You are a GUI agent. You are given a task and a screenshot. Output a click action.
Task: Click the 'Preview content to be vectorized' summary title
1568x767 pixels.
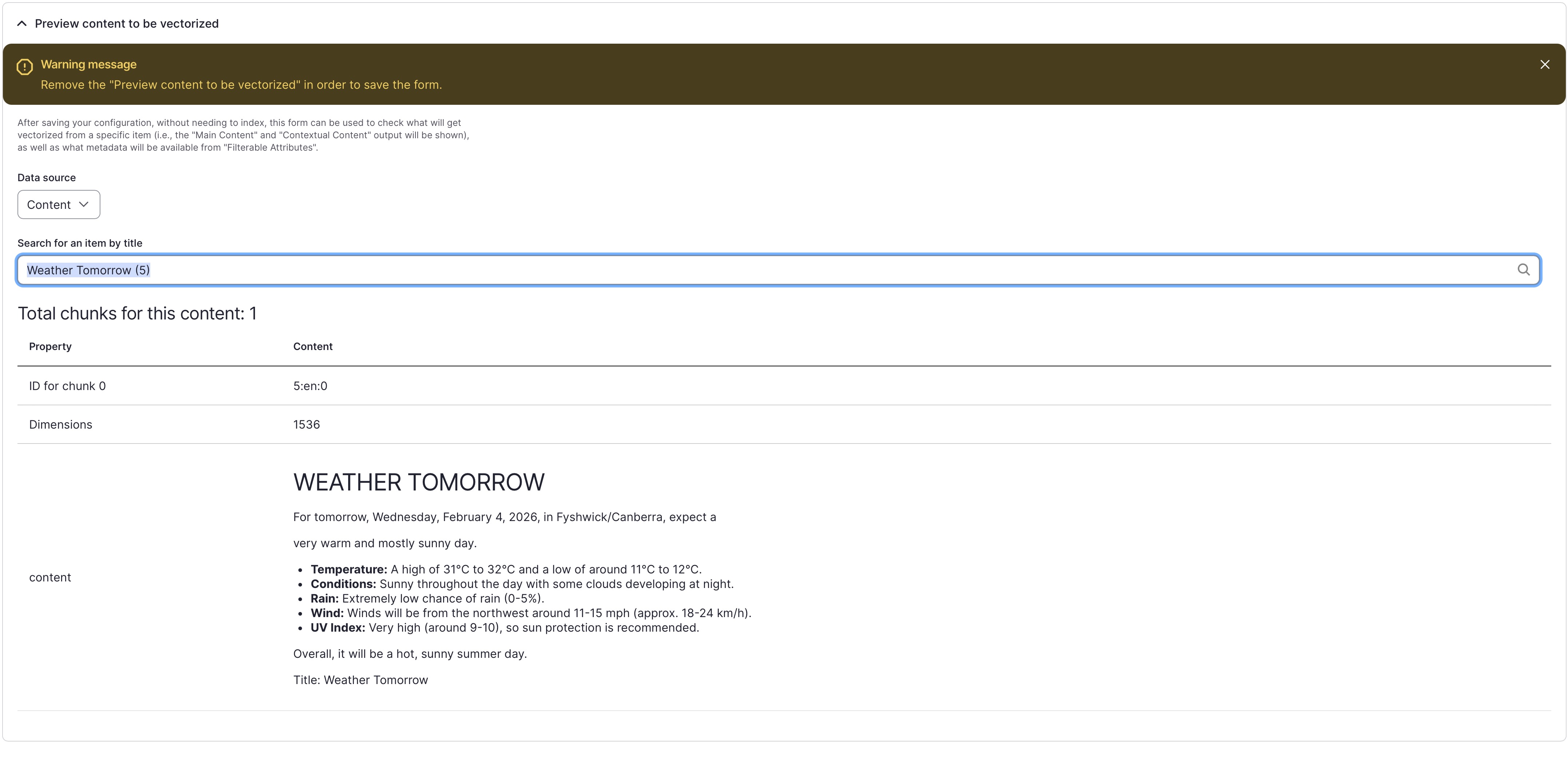(126, 24)
